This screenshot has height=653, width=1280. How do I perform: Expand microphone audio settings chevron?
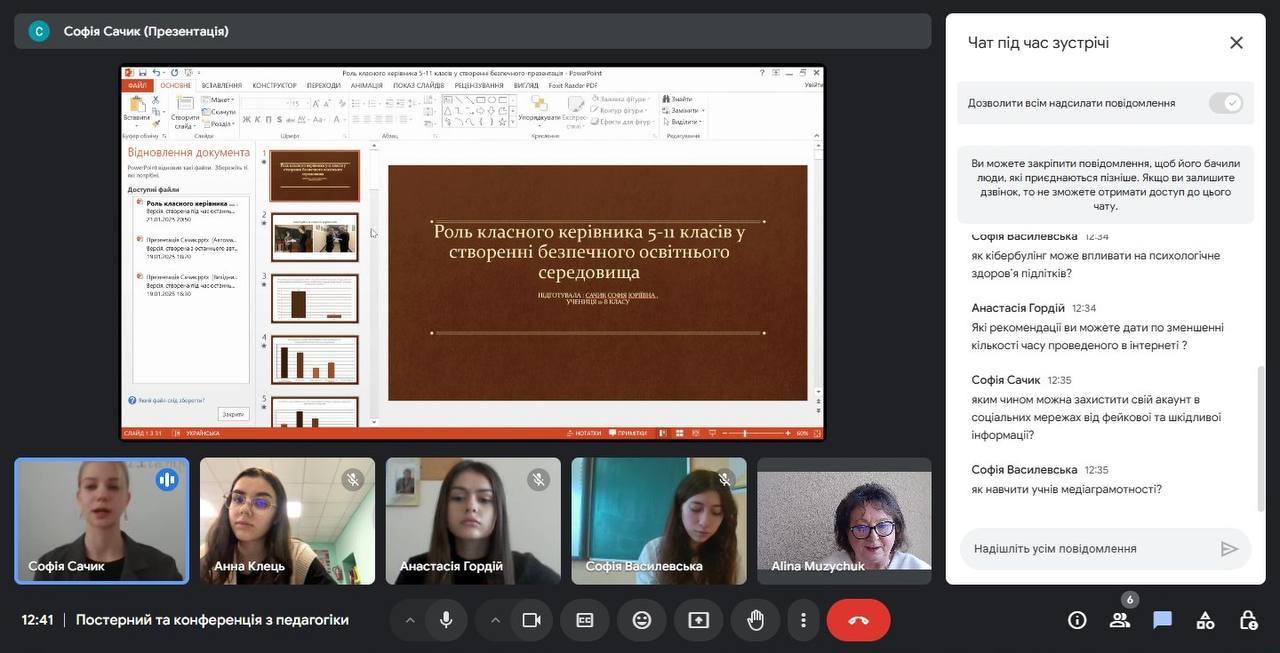pyautogui.click(x=410, y=620)
